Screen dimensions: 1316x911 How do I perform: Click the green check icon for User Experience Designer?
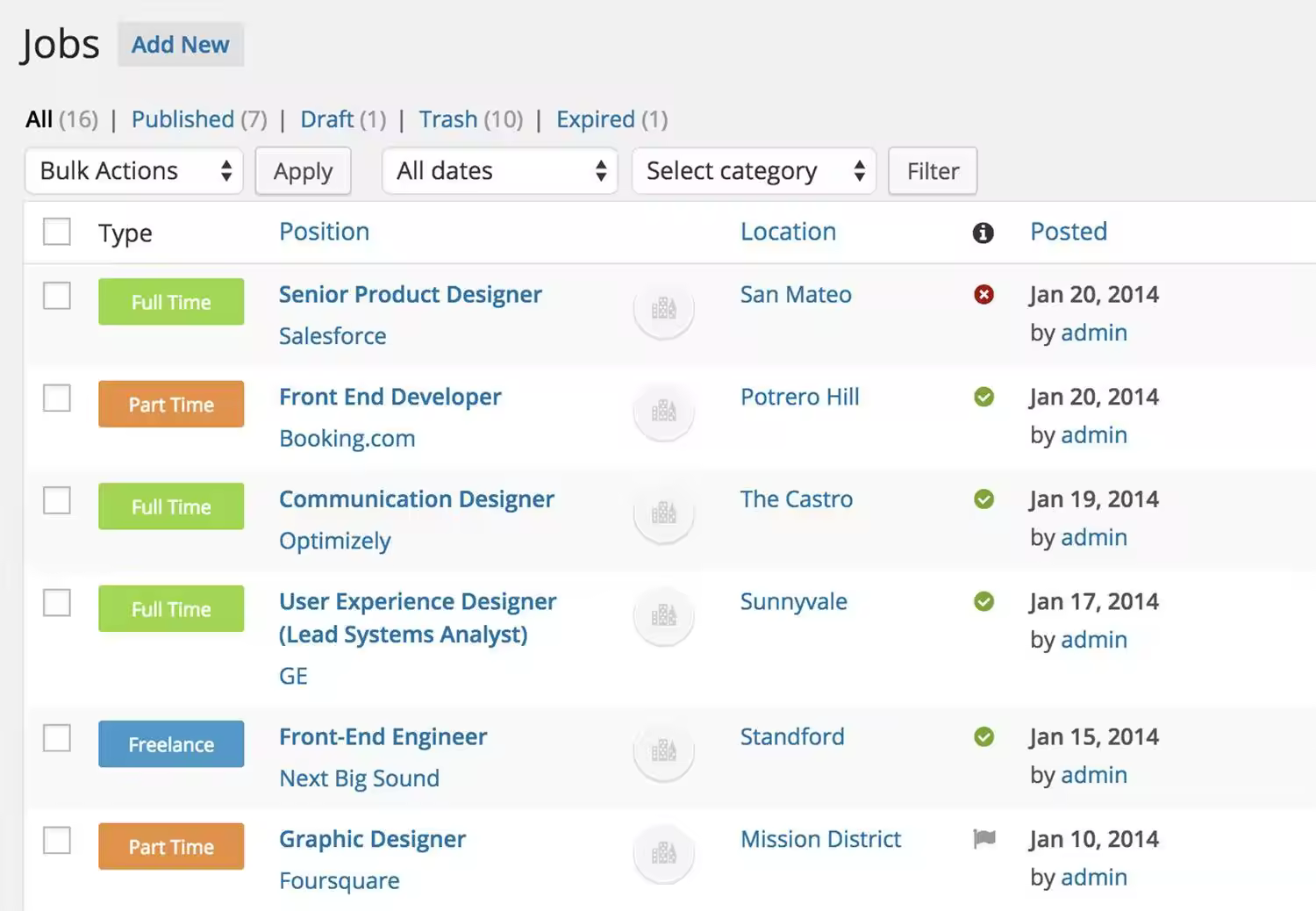point(983,602)
